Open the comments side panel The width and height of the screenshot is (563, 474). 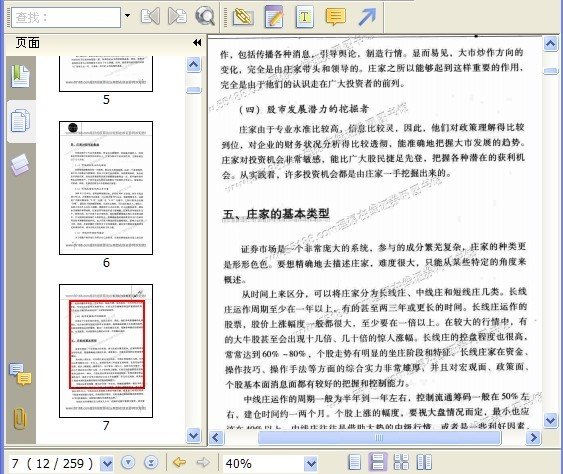(x=20, y=374)
